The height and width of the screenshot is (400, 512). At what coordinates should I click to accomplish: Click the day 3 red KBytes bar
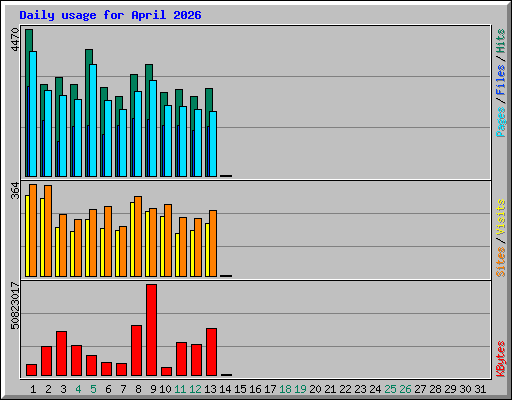pos(61,354)
